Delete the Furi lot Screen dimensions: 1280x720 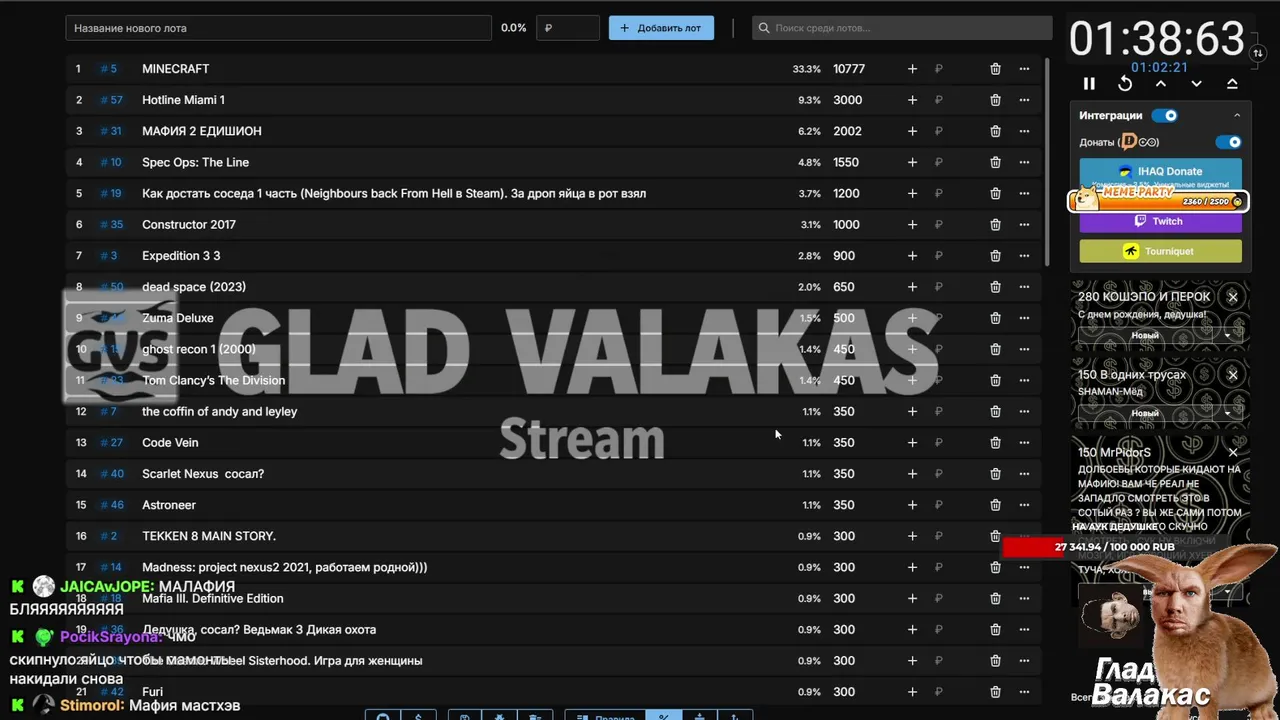(x=995, y=691)
